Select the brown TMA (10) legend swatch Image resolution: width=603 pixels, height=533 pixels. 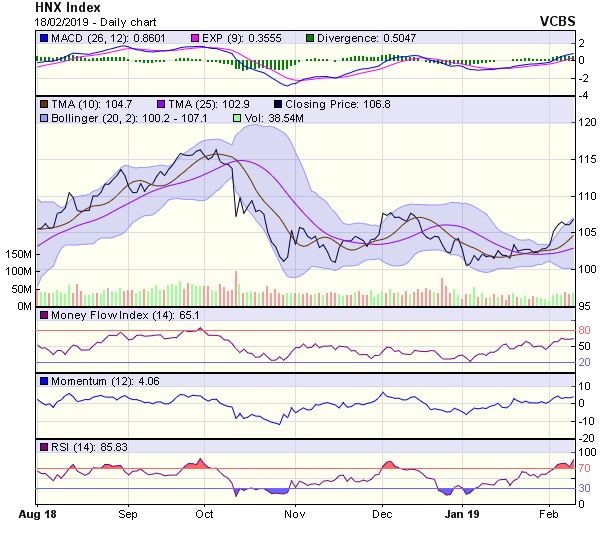tap(44, 104)
